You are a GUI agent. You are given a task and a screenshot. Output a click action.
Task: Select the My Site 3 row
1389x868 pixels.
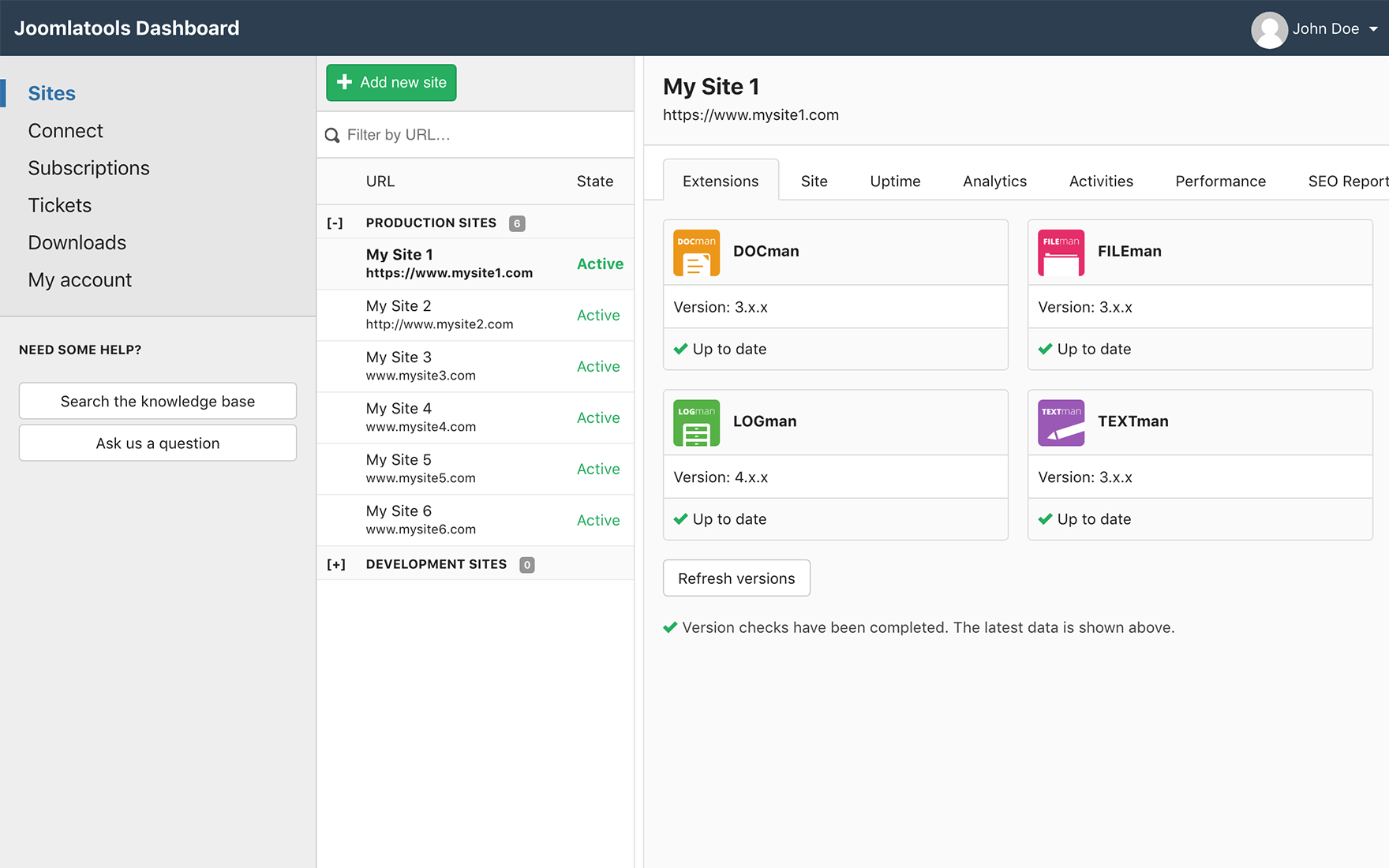(x=475, y=366)
